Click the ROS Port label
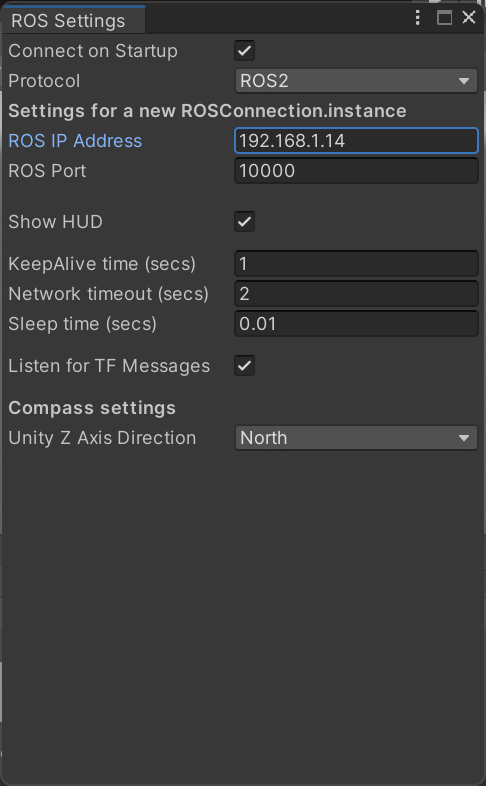Image resolution: width=486 pixels, height=786 pixels. click(x=47, y=171)
